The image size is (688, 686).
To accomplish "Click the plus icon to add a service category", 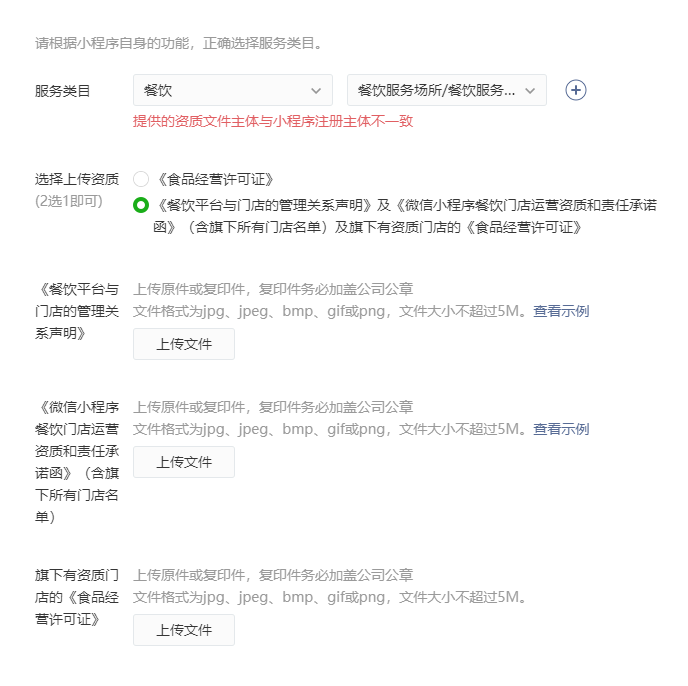I will 576,90.
